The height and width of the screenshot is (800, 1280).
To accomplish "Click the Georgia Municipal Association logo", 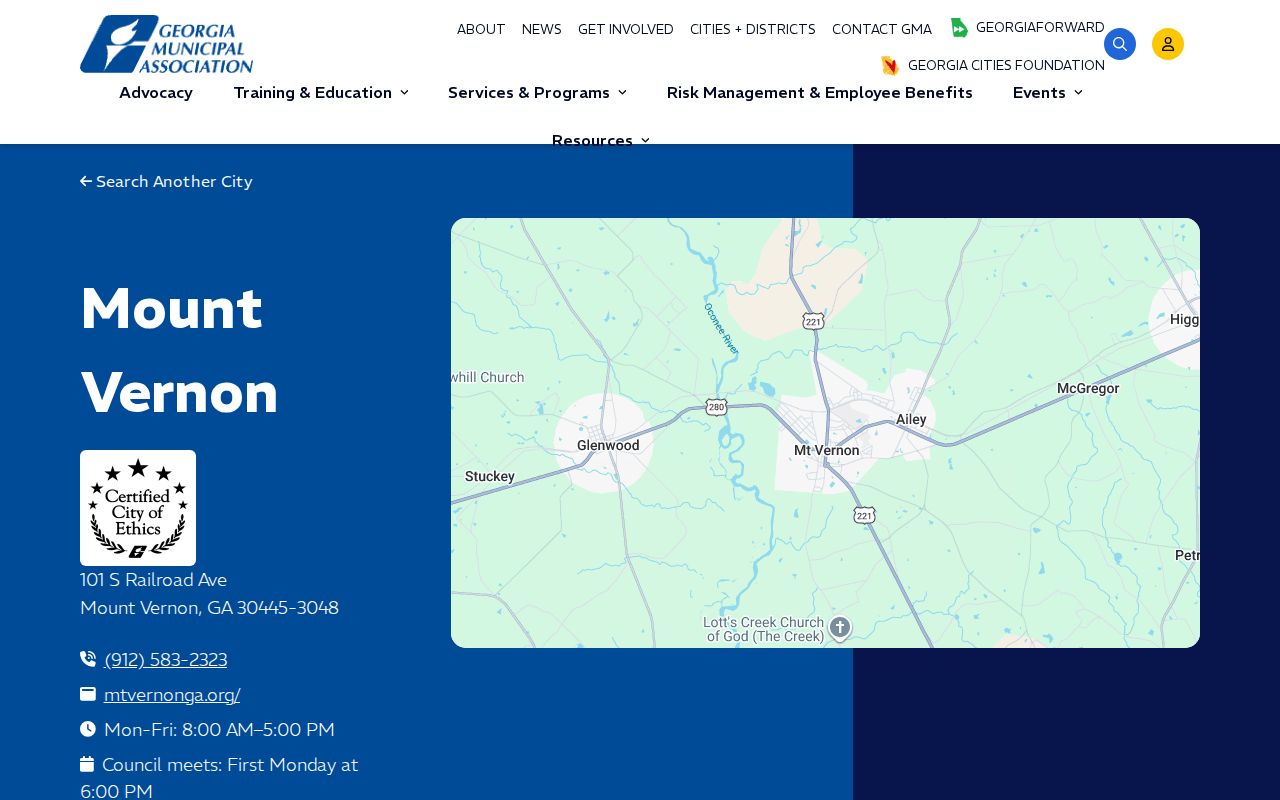I will [x=166, y=44].
